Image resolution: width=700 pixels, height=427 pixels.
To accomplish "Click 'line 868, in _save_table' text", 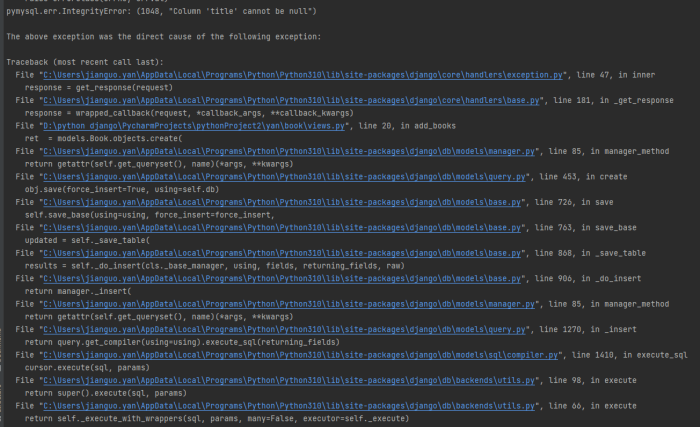I will [590, 253].
